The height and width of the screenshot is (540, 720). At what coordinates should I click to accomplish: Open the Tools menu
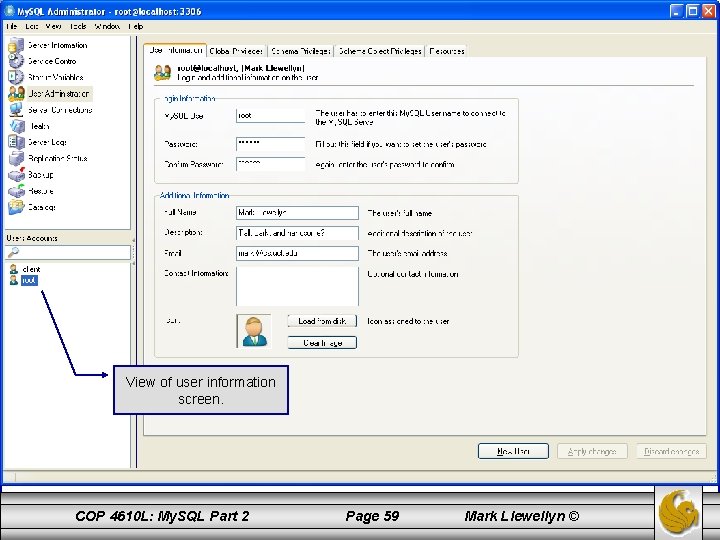pos(78,26)
